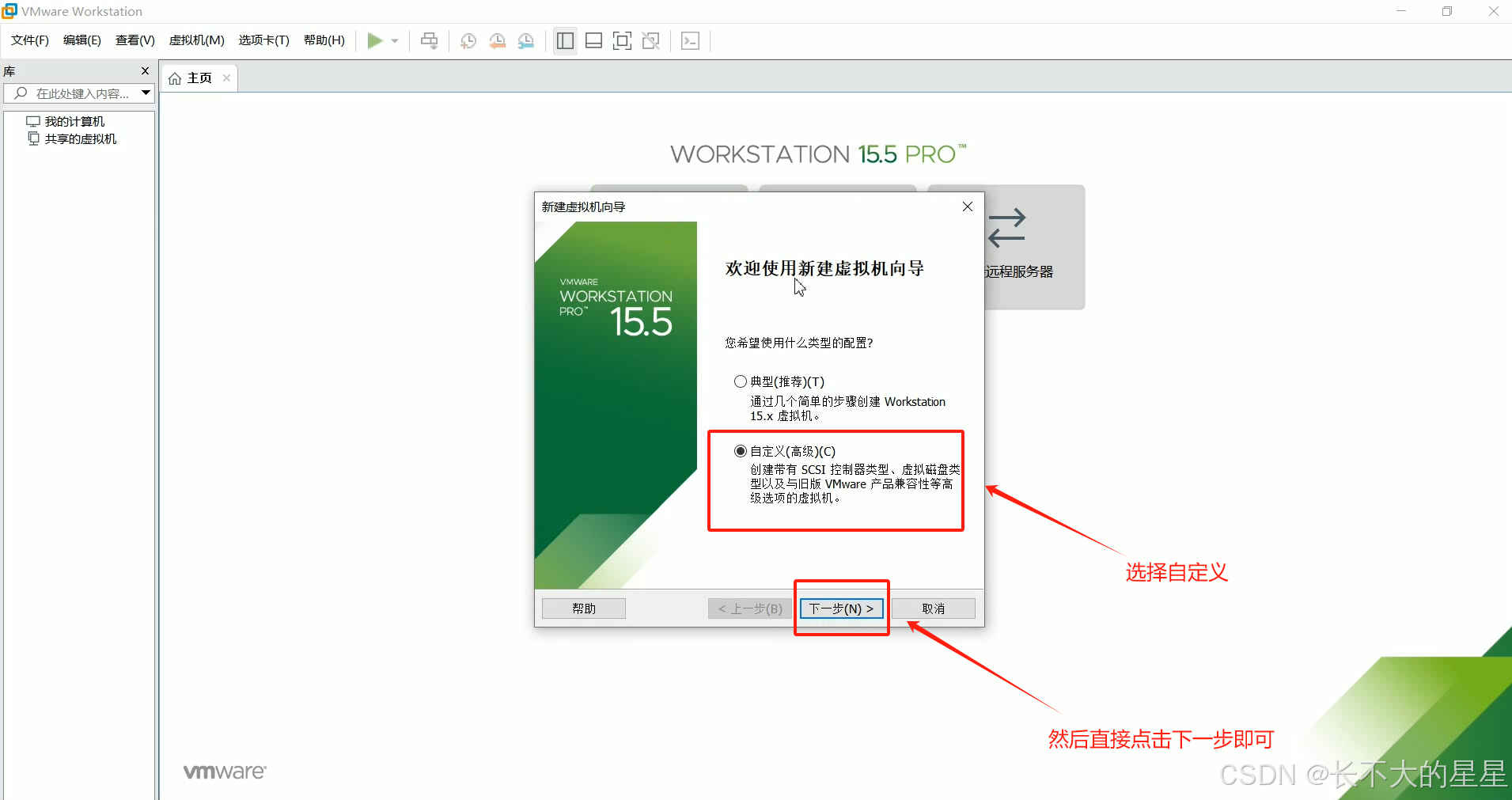The width and height of the screenshot is (1512, 800).
Task: Click Send Ctrl+Alt+Del toolbar icon
Action: click(430, 40)
